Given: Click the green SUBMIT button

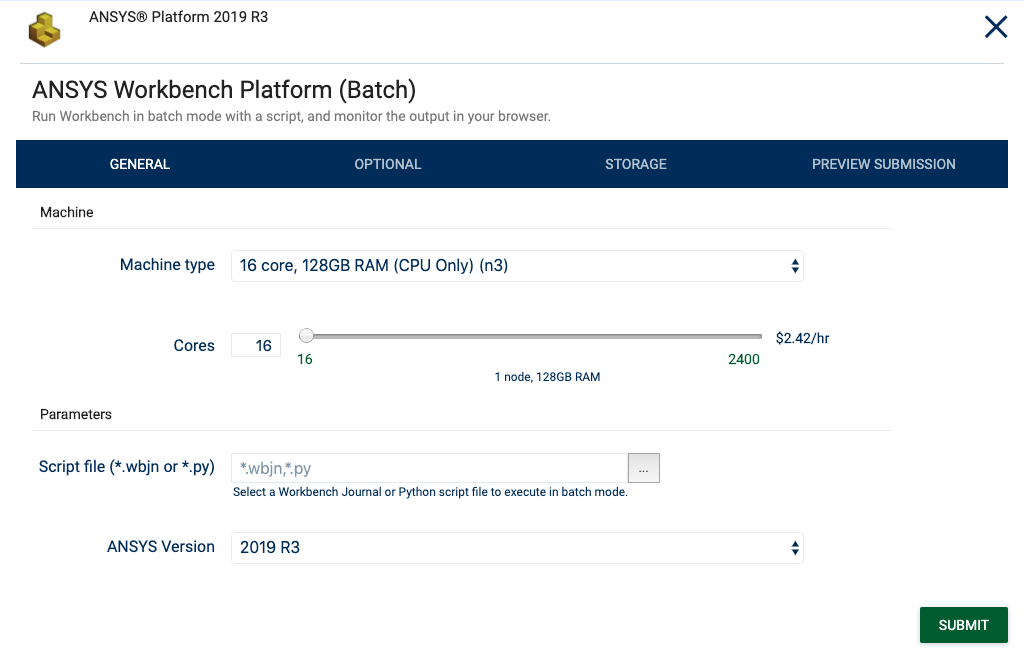Looking at the screenshot, I should point(963,625).
